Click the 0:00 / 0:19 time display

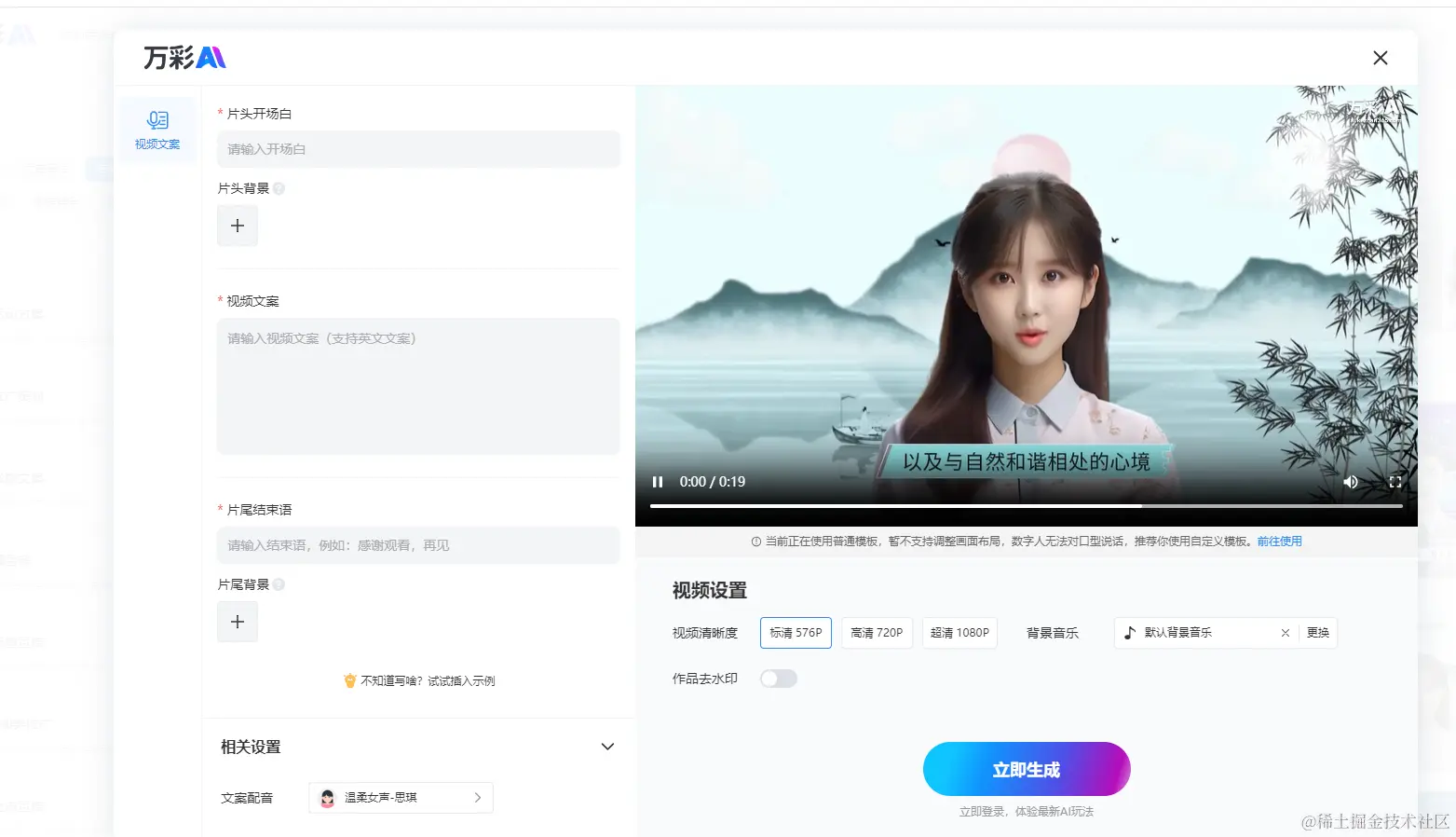click(713, 482)
